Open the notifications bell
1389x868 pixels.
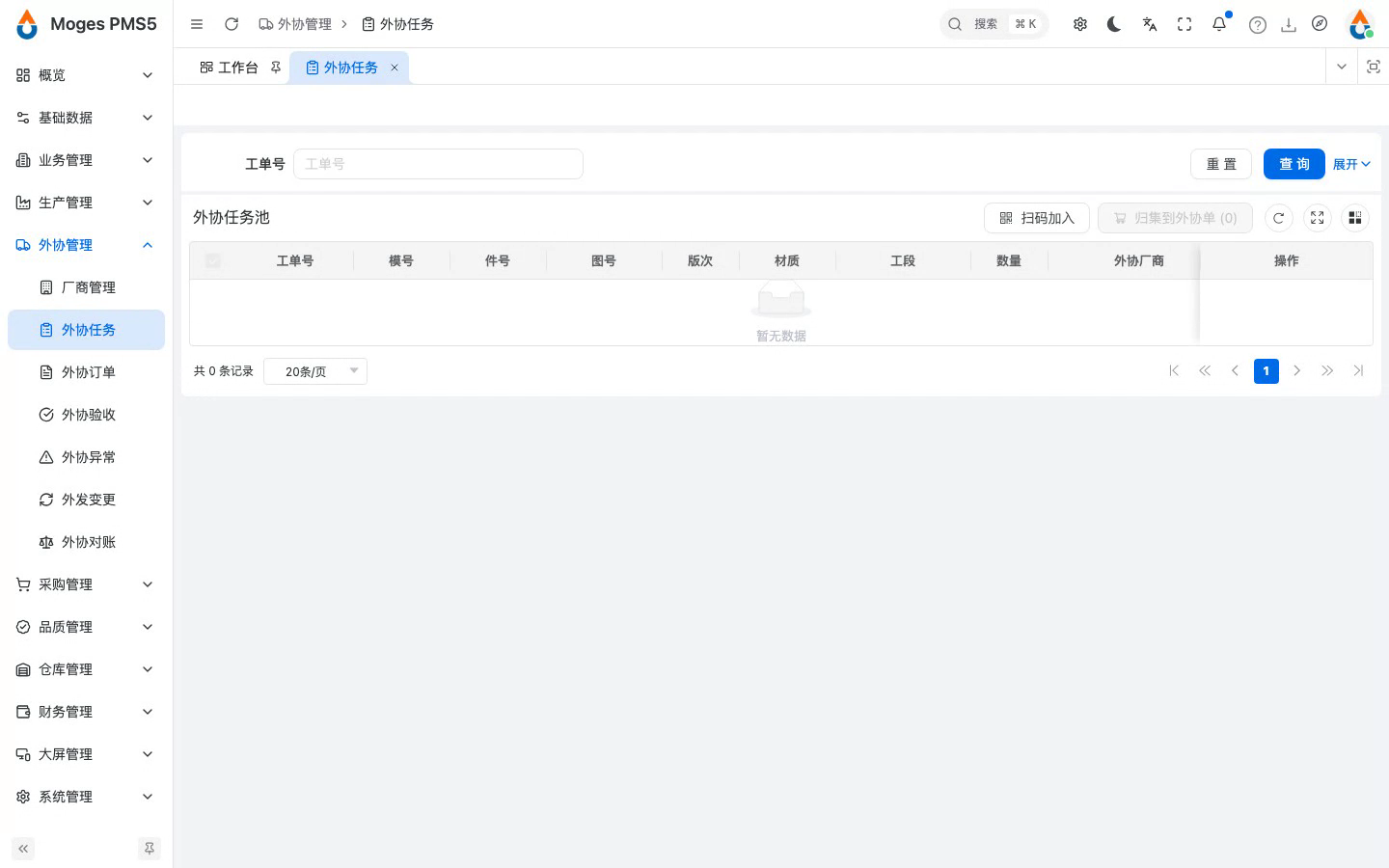pos(1219,24)
